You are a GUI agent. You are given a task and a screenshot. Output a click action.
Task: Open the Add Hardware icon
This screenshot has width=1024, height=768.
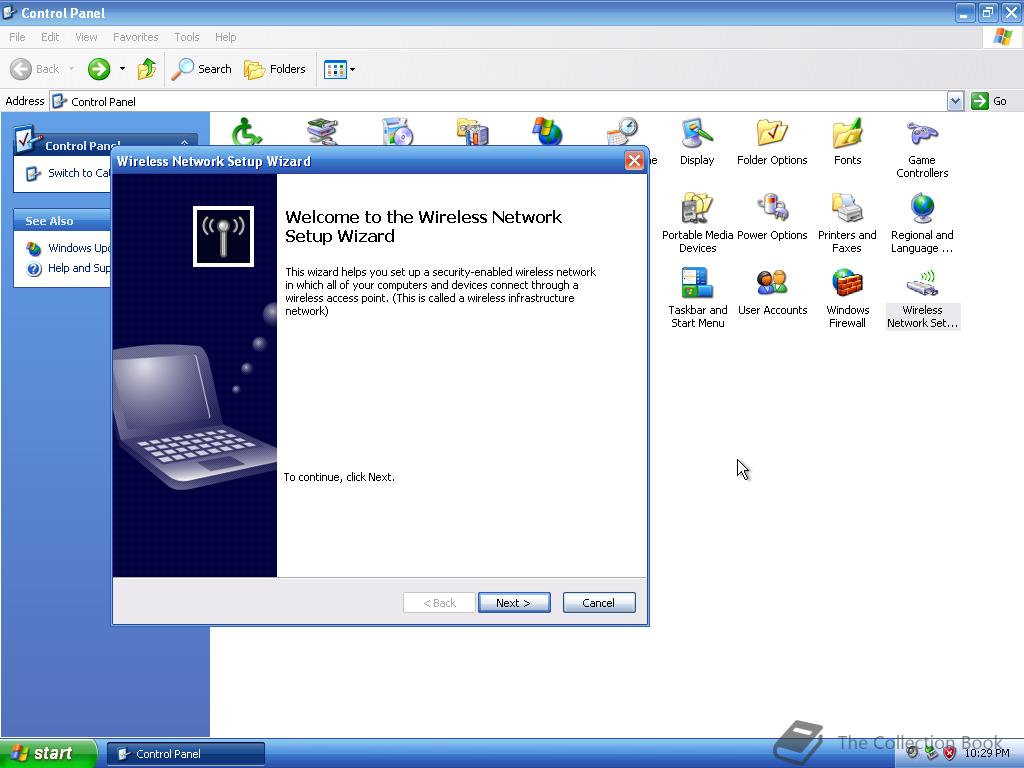(322, 131)
